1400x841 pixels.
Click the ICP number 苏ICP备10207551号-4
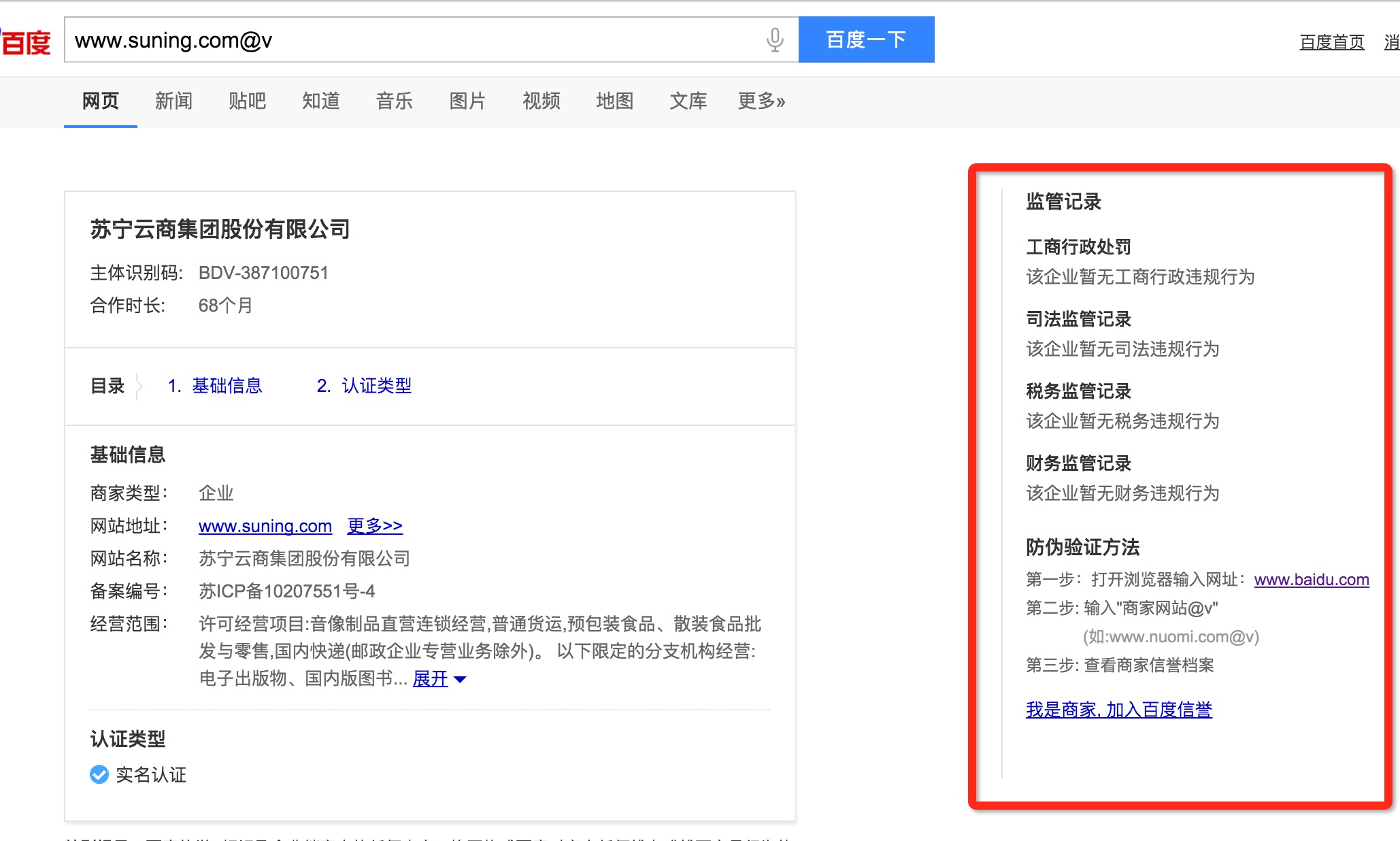[x=286, y=591]
